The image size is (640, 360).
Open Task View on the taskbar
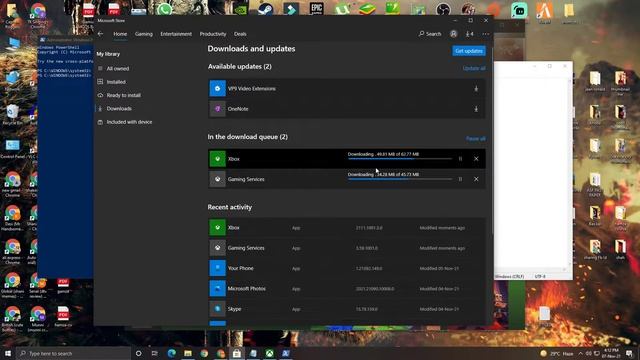[x=155, y=353]
